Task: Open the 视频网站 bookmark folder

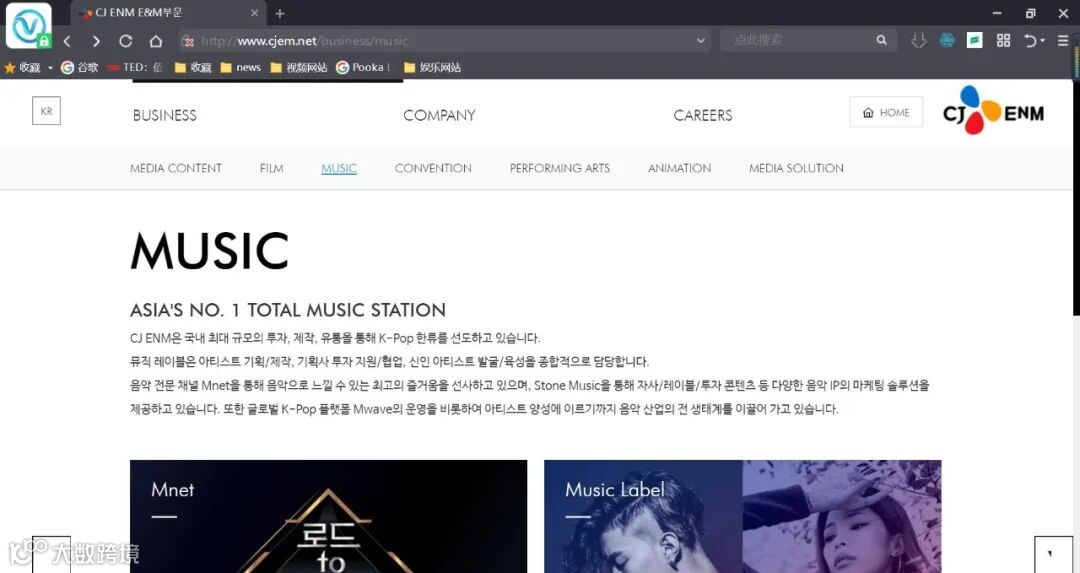Action: click(299, 67)
